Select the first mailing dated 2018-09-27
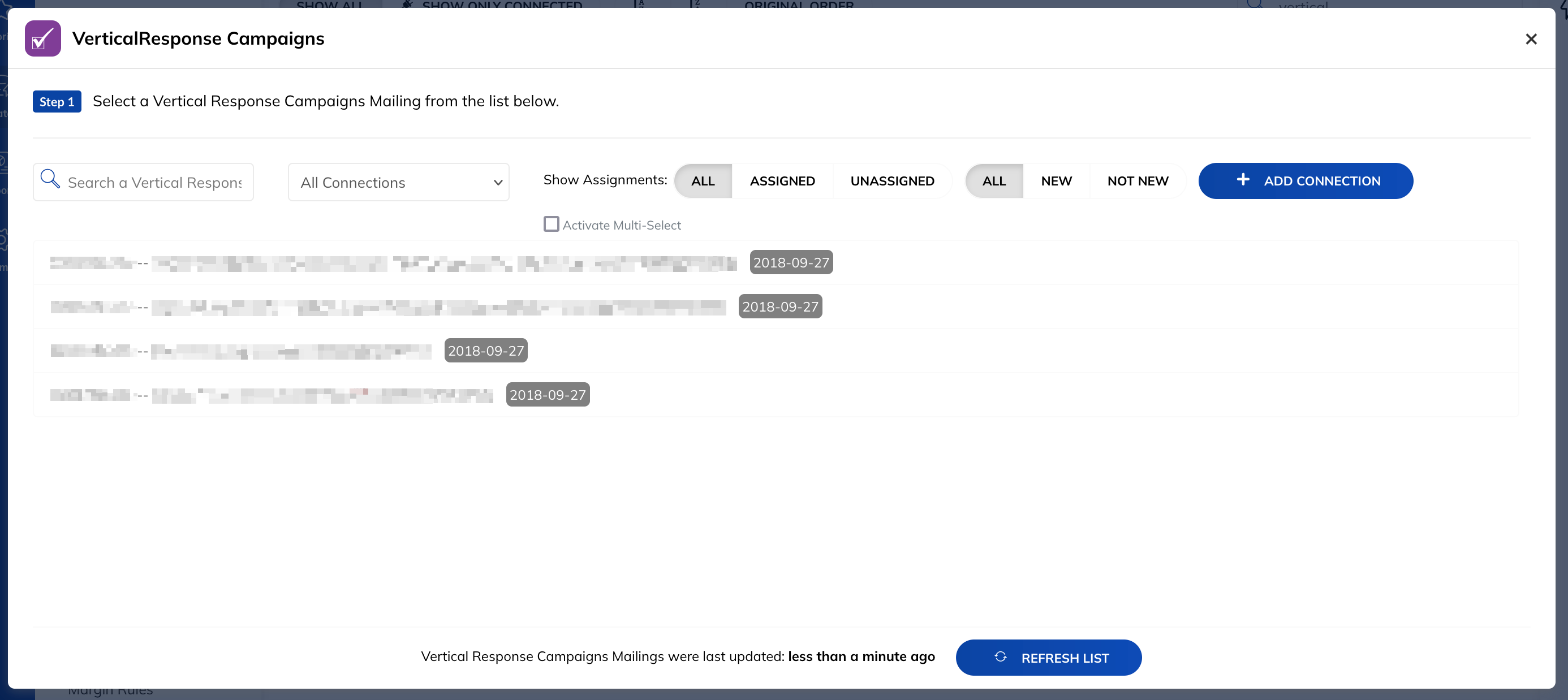Screen dimensions: 1568x700 pyautogui.click(x=776, y=262)
